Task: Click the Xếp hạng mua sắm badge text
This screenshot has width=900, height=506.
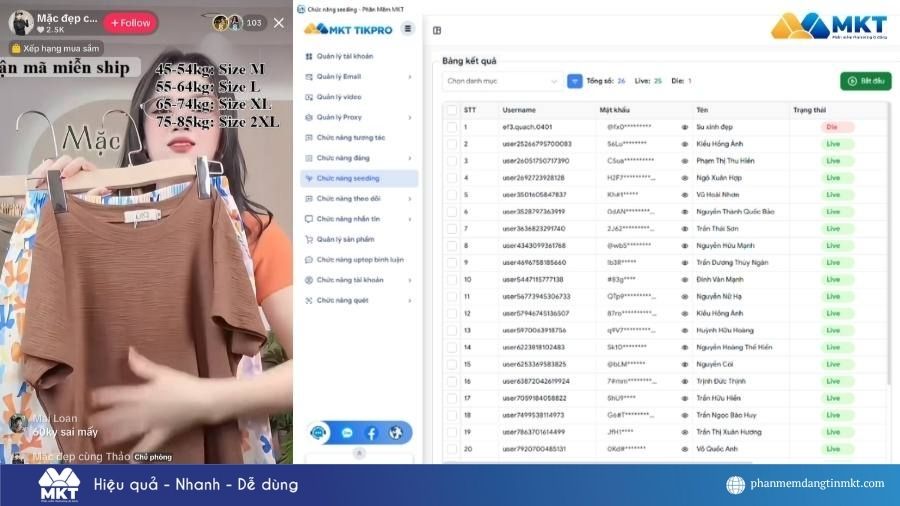Action: point(61,49)
